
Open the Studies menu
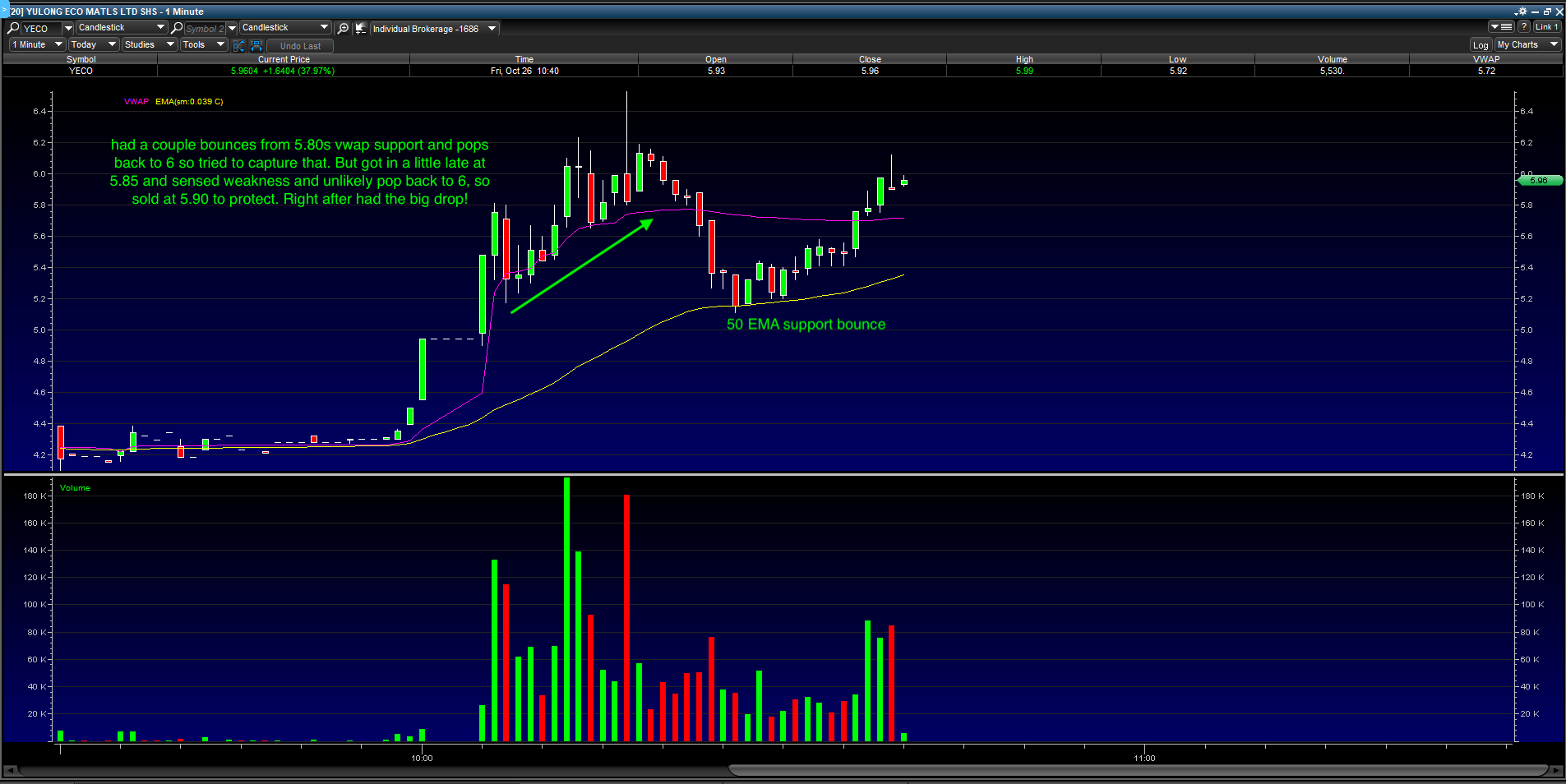point(150,45)
